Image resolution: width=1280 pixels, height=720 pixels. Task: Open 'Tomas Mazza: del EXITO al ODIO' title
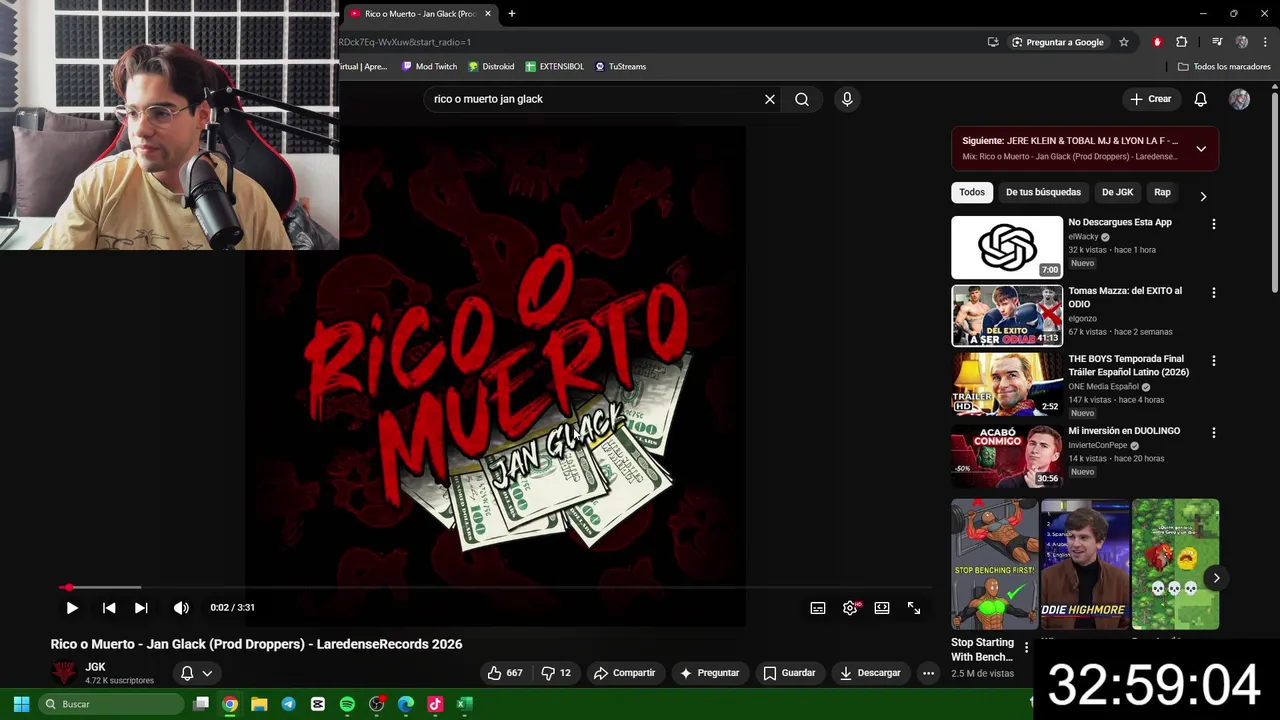coord(1125,297)
